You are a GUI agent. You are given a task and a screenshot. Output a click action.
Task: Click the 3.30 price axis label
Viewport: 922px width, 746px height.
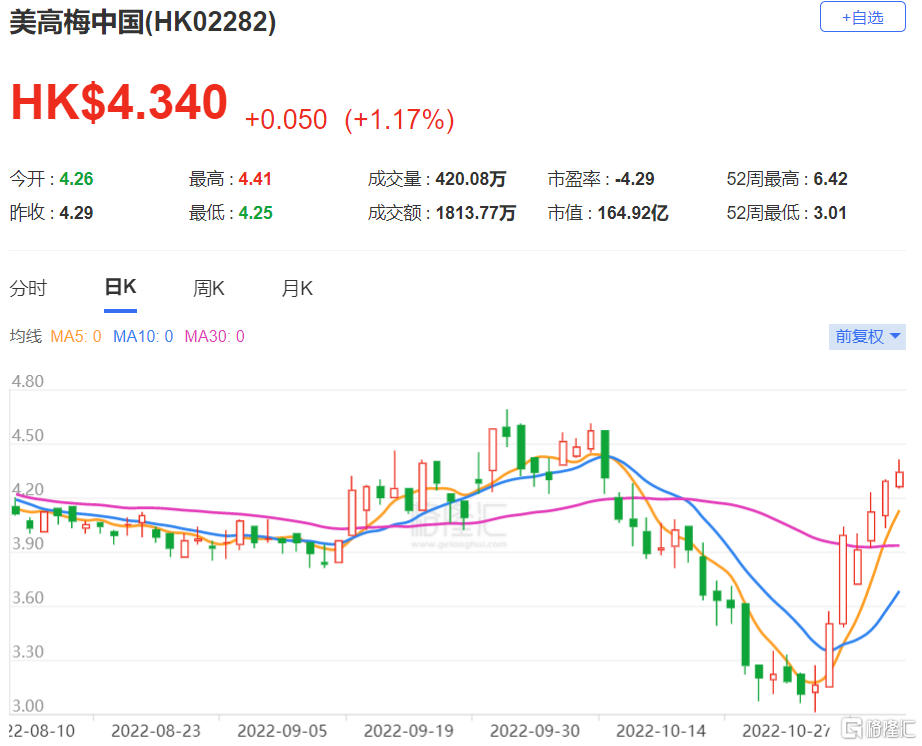click(28, 652)
